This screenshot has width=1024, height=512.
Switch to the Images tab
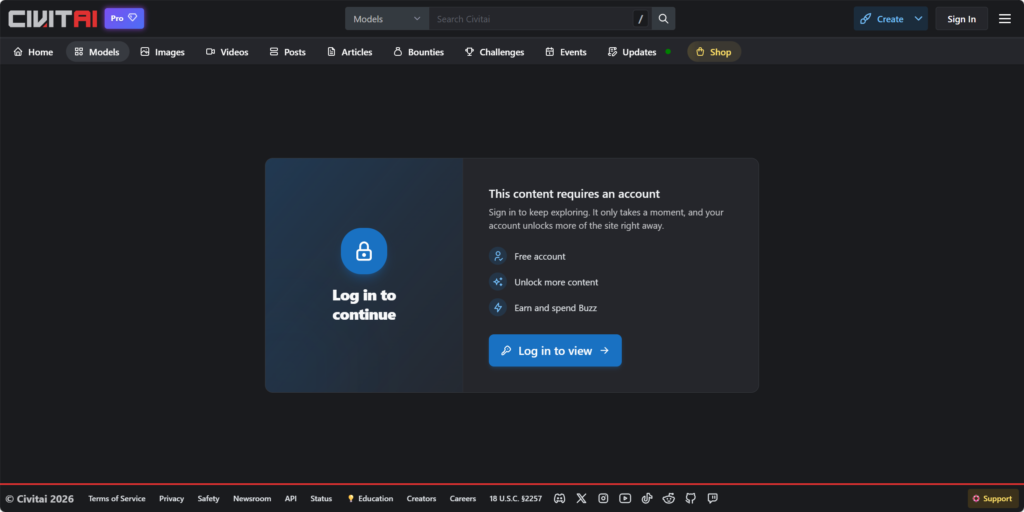coord(162,52)
